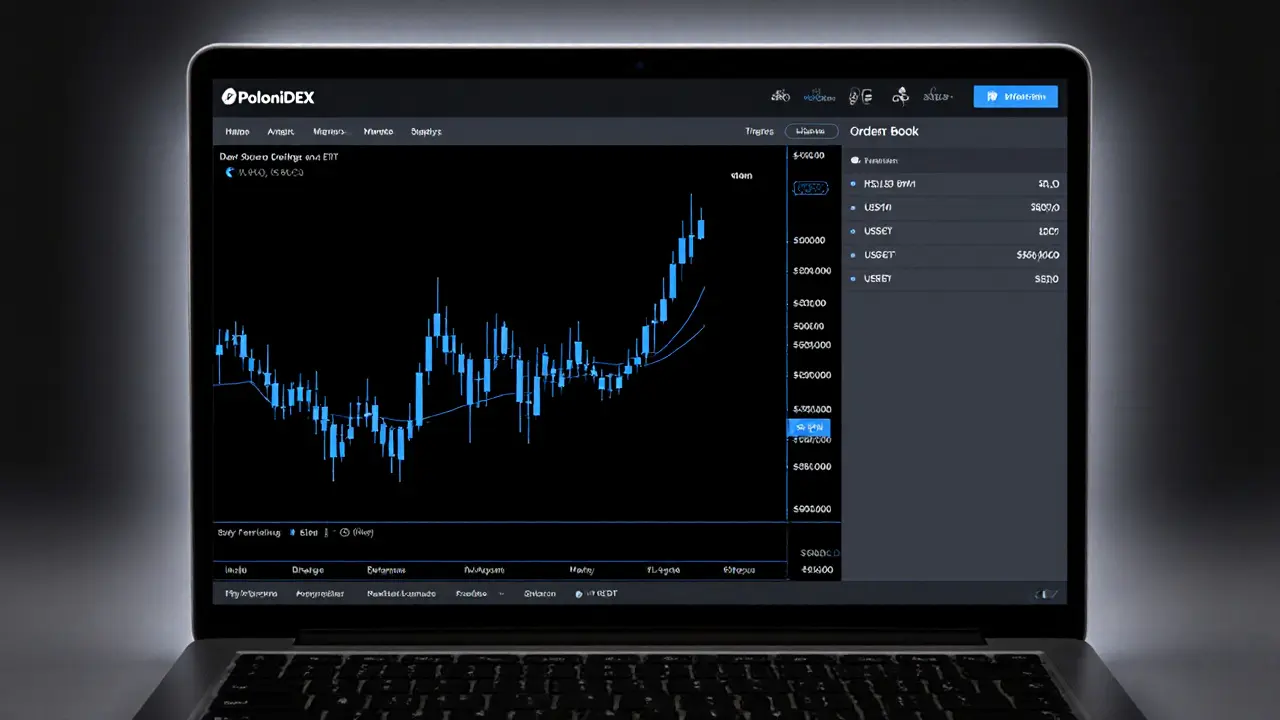Click the blue highlighted price marker on axis

pyautogui.click(x=809, y=428)
